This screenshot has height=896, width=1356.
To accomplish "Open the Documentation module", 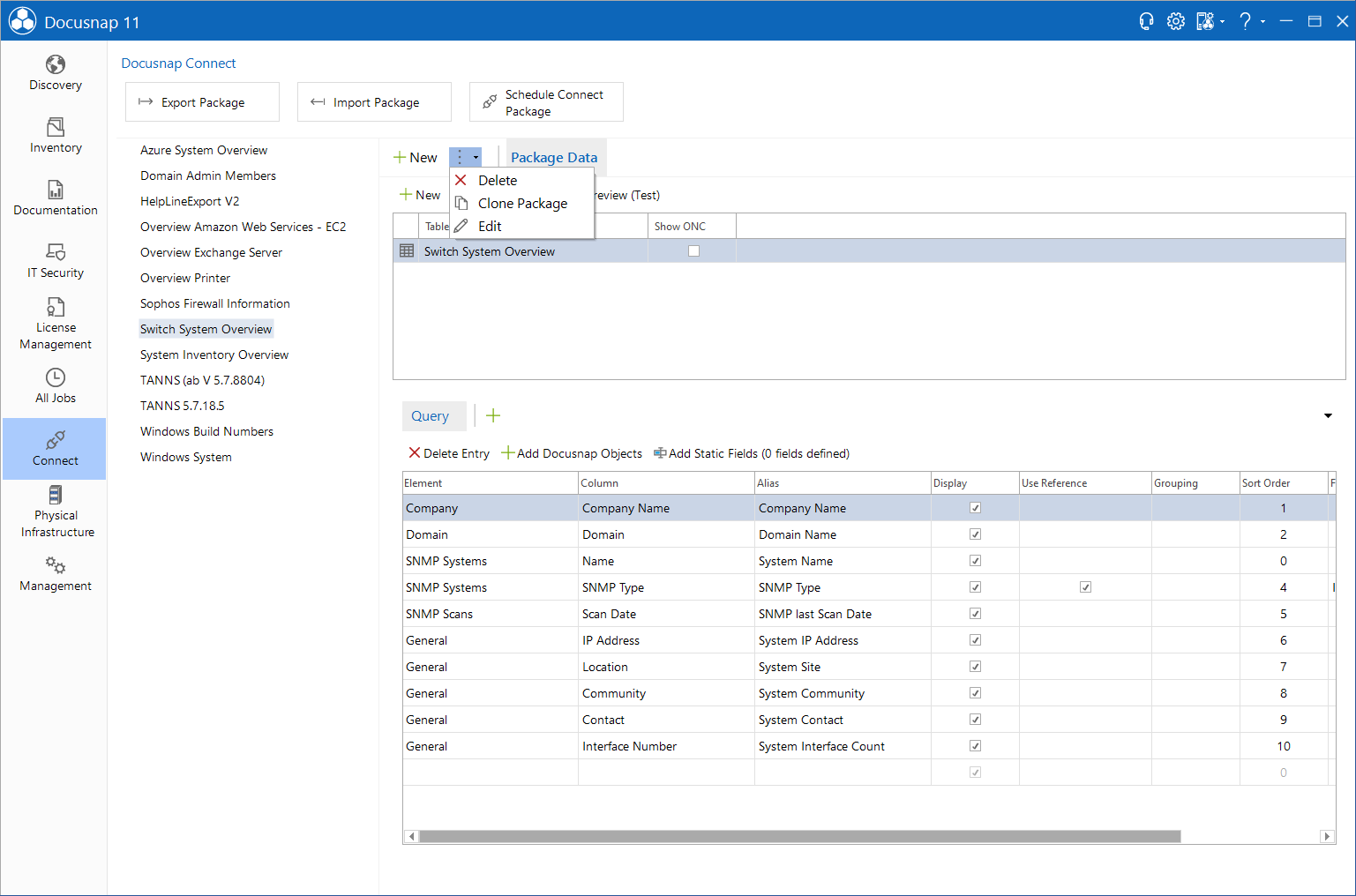I will [55, 198].
